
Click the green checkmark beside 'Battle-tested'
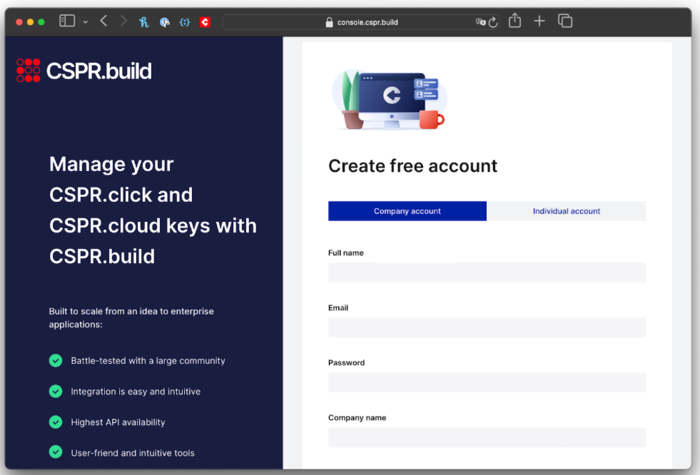pos(56,361)
